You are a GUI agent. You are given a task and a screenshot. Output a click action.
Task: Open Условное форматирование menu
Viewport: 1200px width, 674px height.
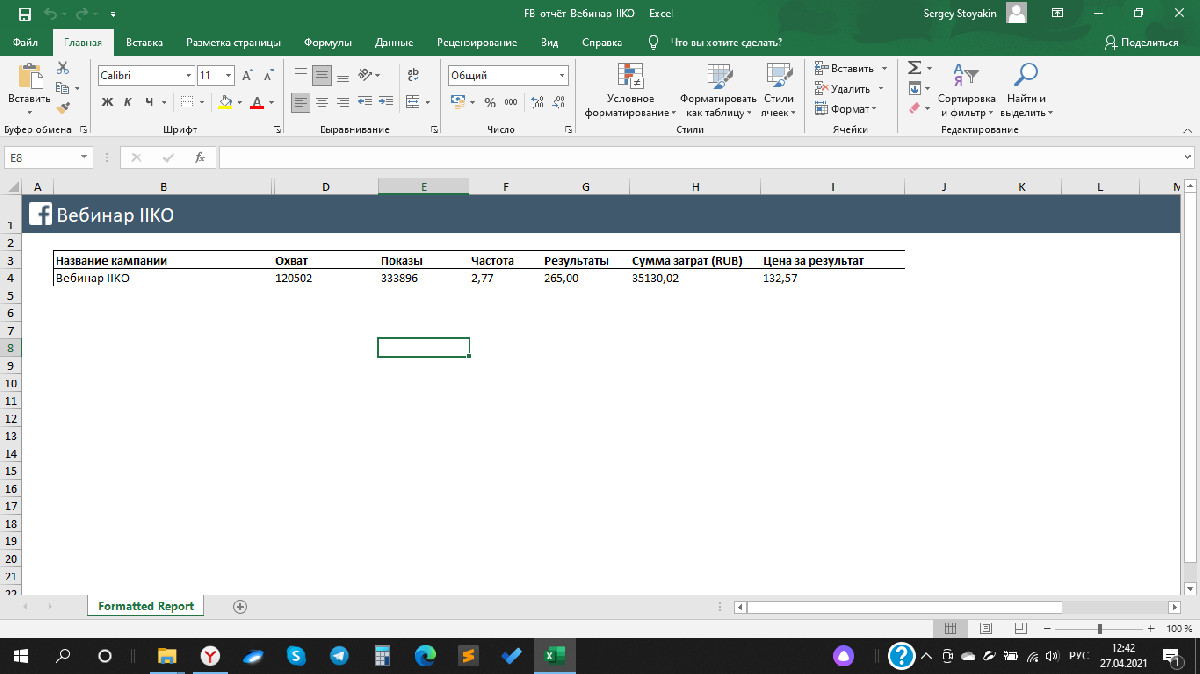(x=631, y=91)
